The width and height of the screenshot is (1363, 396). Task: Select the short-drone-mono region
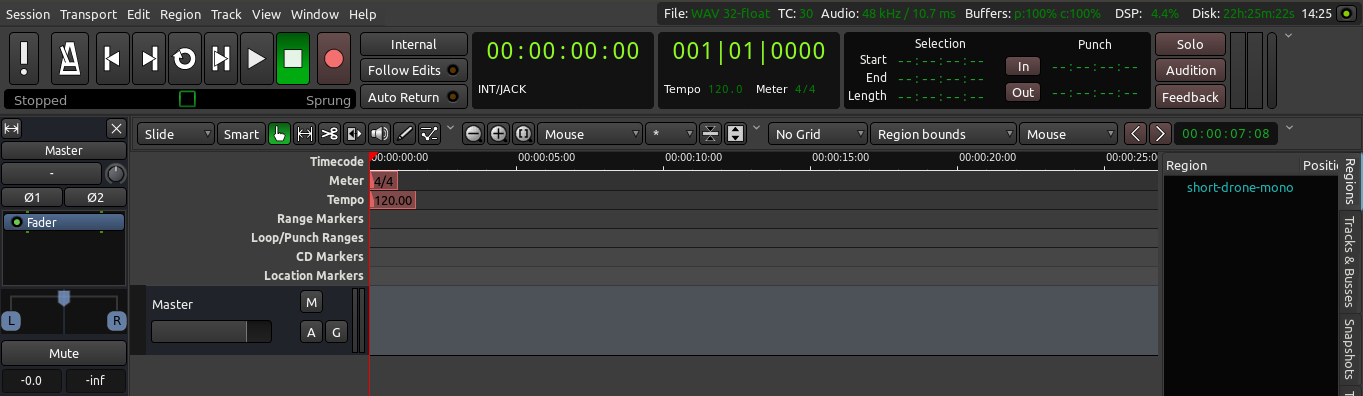tap(1240, 187)
